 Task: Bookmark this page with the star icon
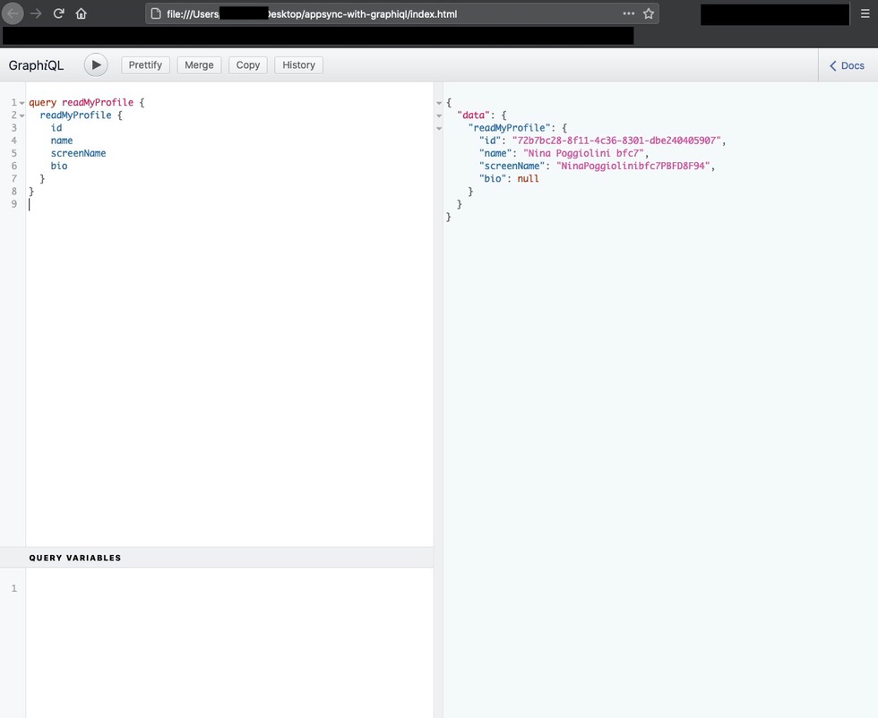tap(648, 14)
